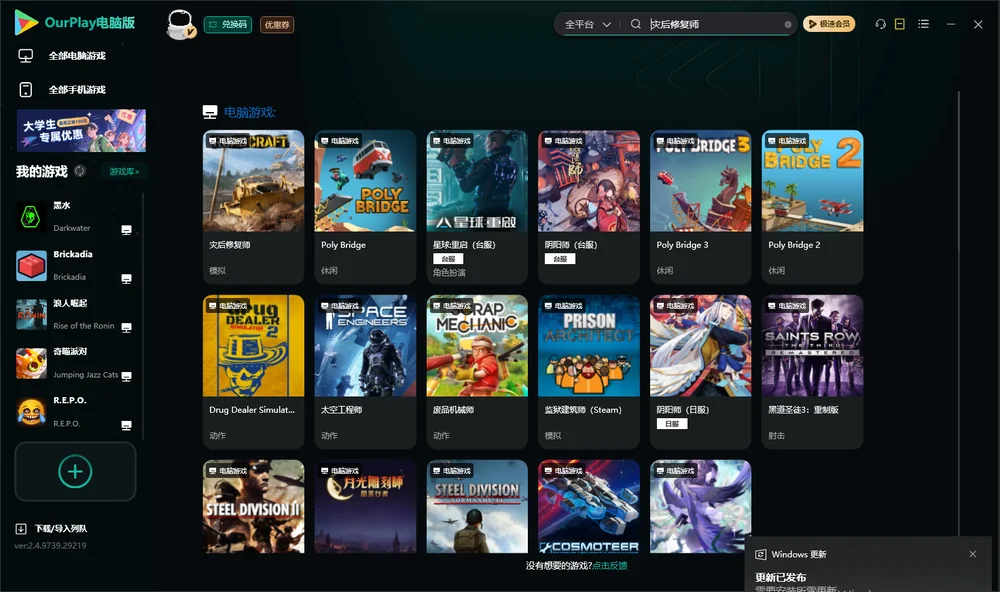Open the 监狱建筑师 (Steam) card
Viewport: 1000px width, 592px height.
589,371
